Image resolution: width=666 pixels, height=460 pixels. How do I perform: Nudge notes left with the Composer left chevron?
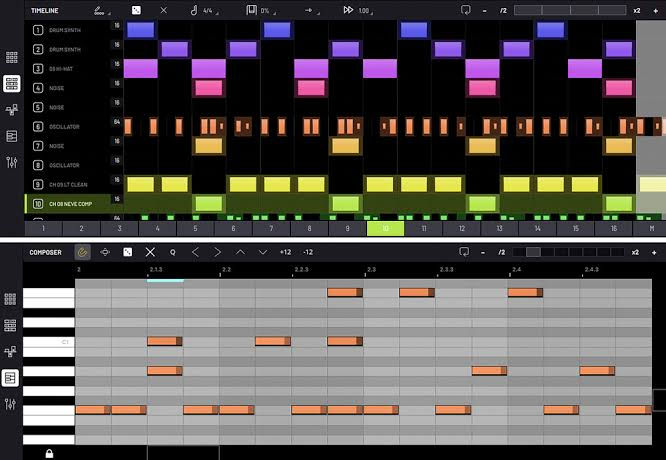click(x=195, y=252)
